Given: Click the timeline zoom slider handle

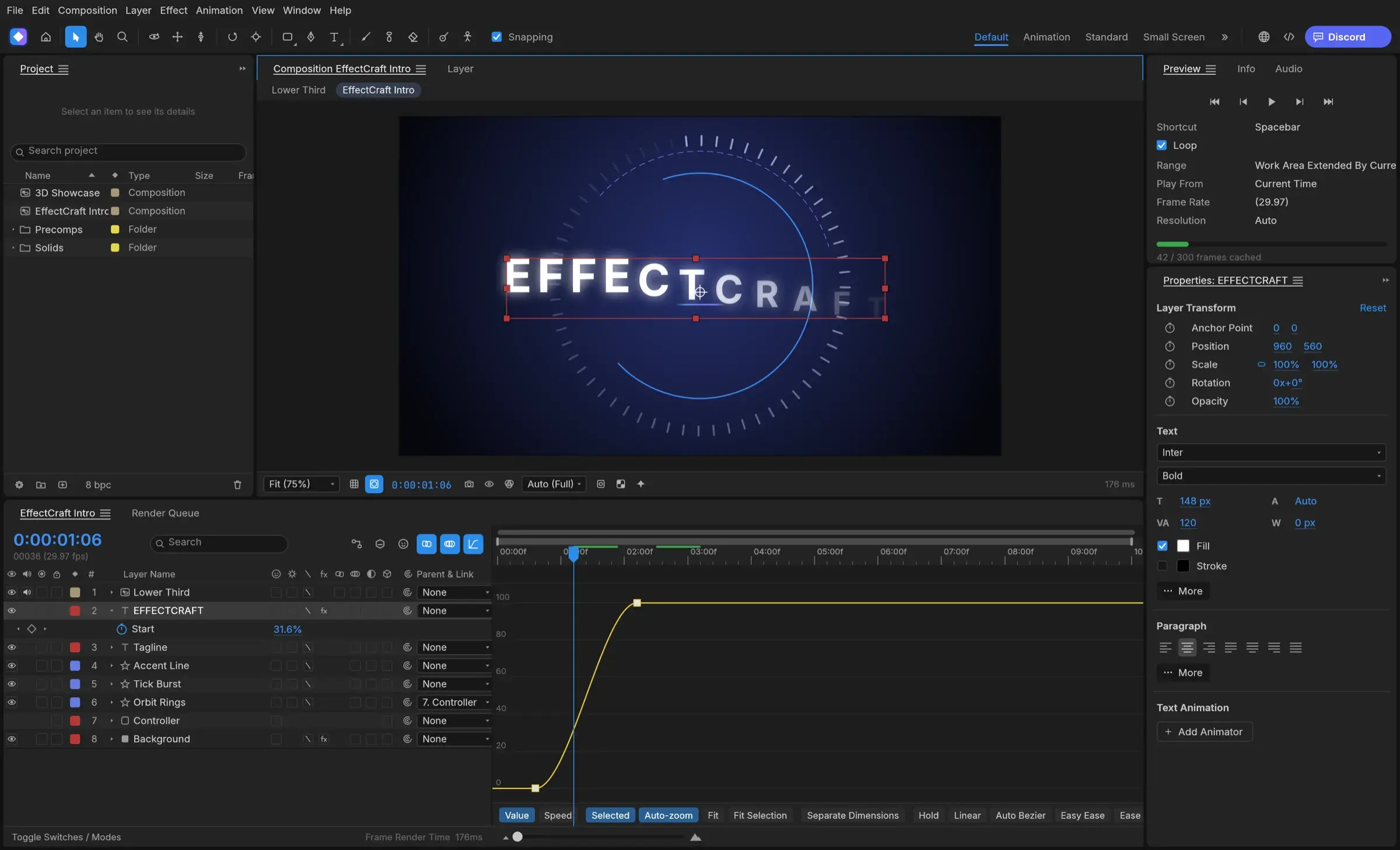Looking at the screenshot, I should click(x=517, y=837).
